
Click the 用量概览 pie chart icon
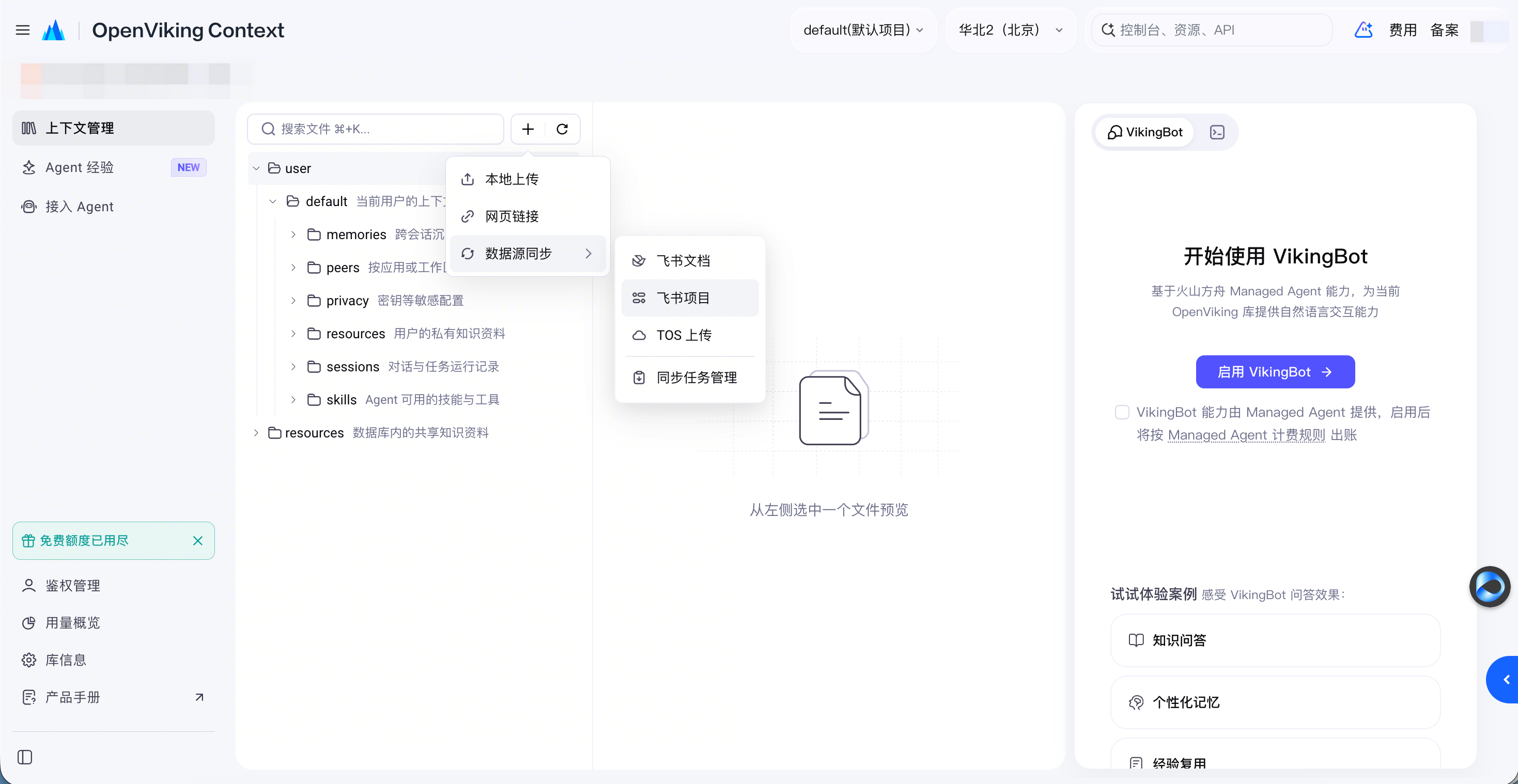pos(28,623)
